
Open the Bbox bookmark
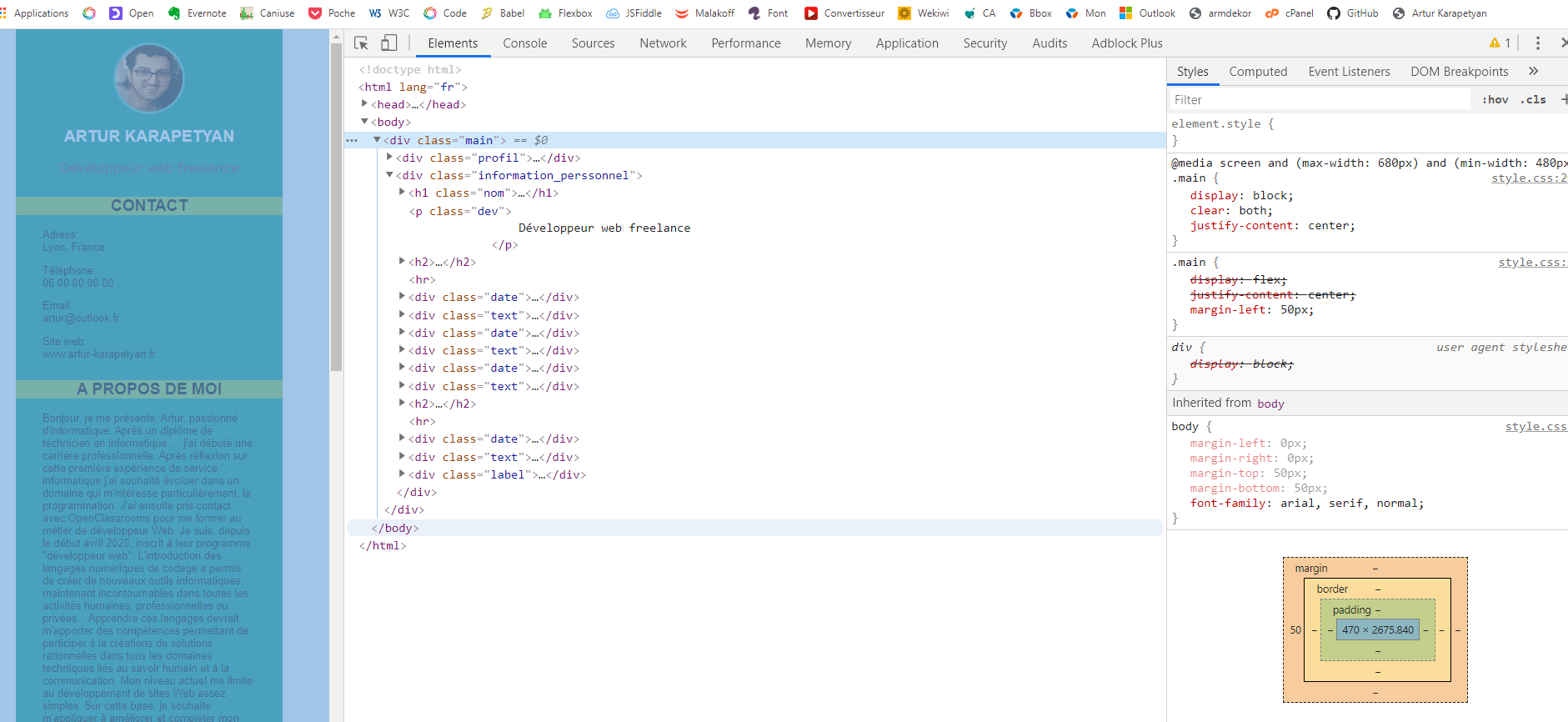click(1030, 13)
